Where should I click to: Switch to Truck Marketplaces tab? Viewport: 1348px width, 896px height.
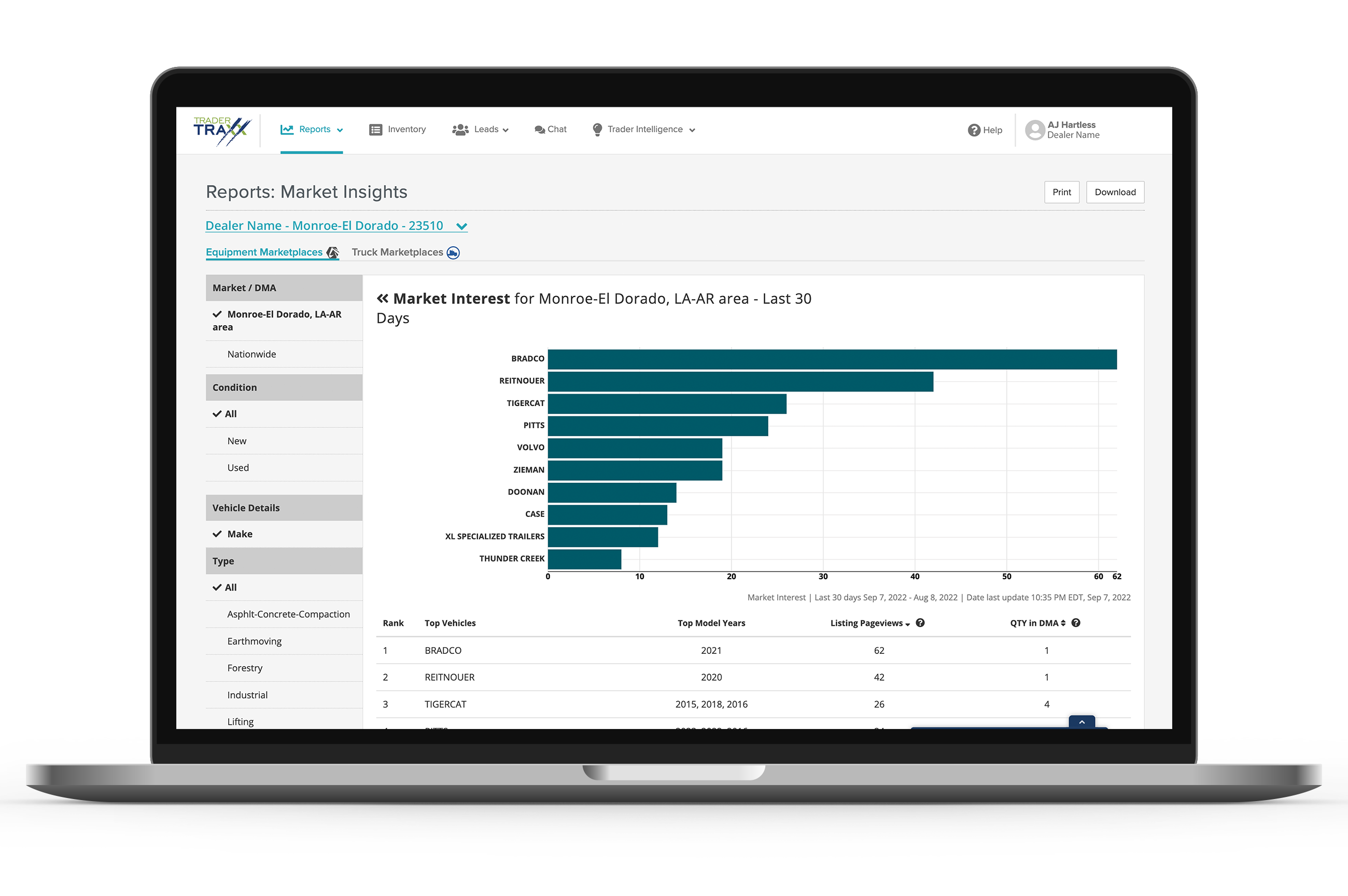coord(405,252)
